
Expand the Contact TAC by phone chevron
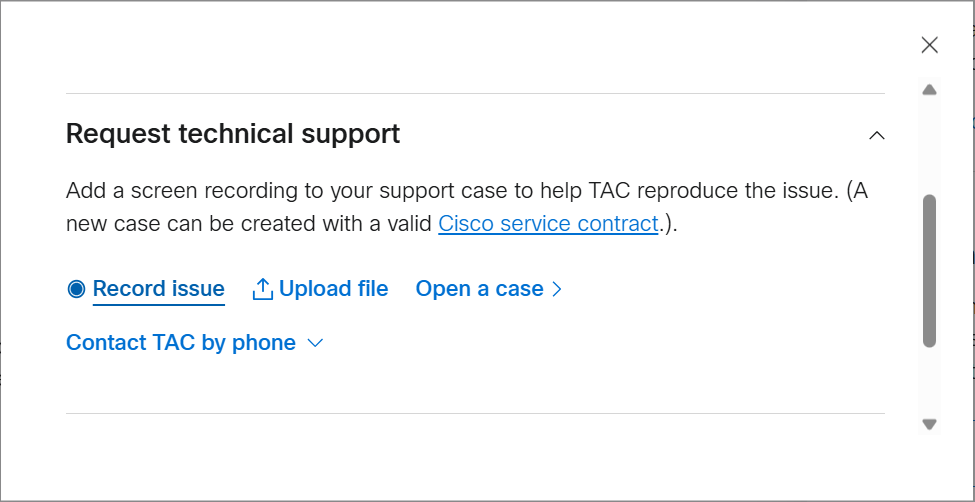(x=316, y=343)
